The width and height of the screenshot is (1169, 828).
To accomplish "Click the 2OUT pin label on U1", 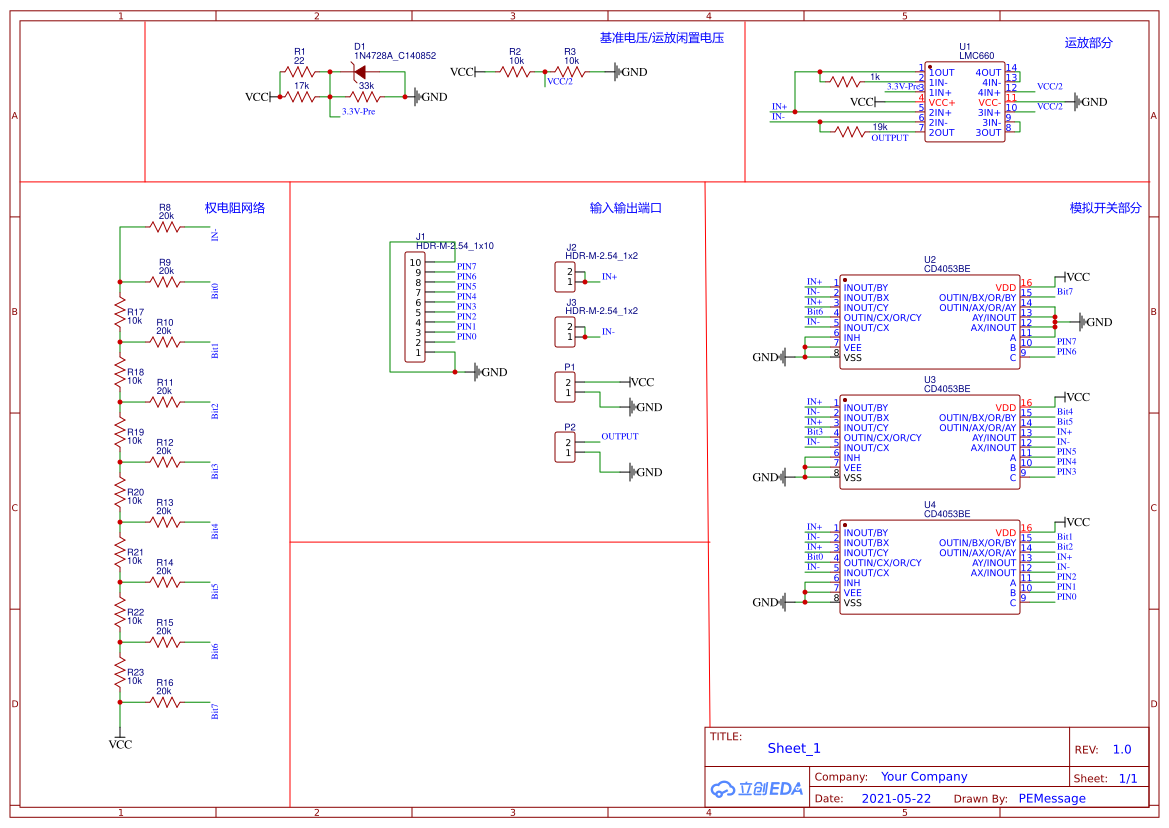I will coord(942,133).
